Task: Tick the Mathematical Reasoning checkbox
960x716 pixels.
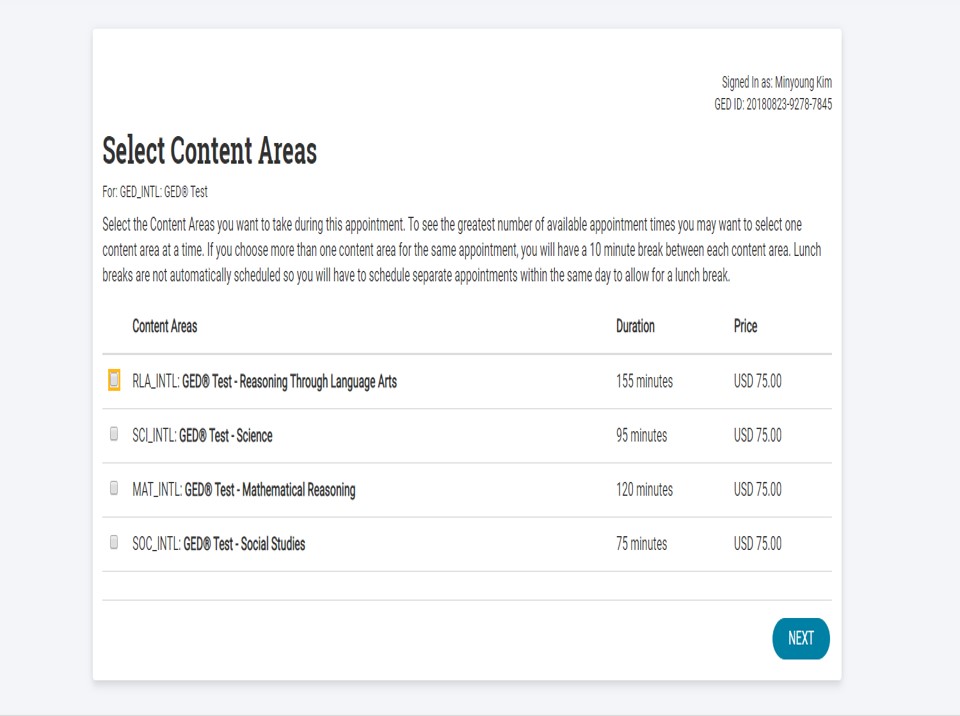Action: [x=114, y=488]
